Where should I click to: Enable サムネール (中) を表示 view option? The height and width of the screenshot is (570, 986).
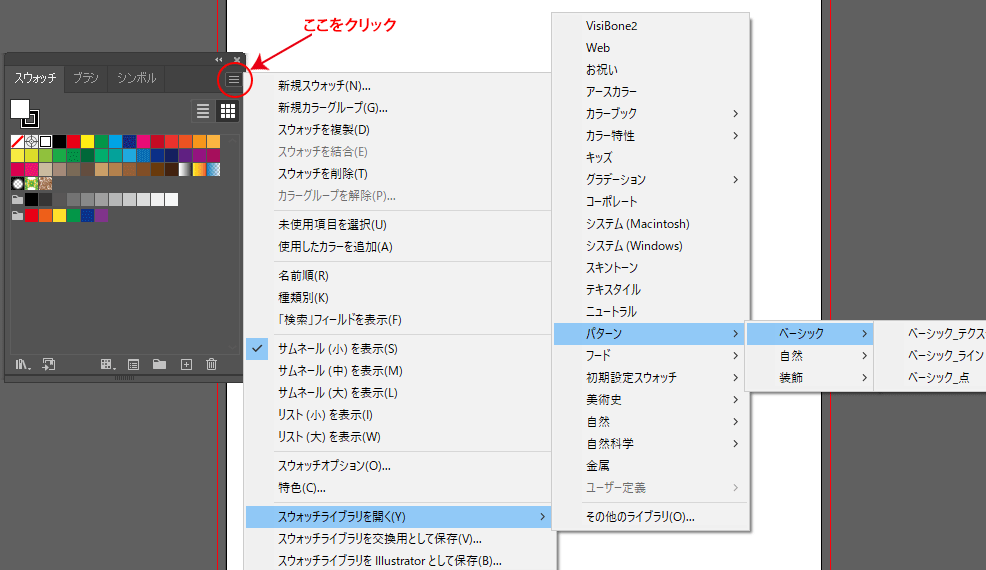point(339,371)
